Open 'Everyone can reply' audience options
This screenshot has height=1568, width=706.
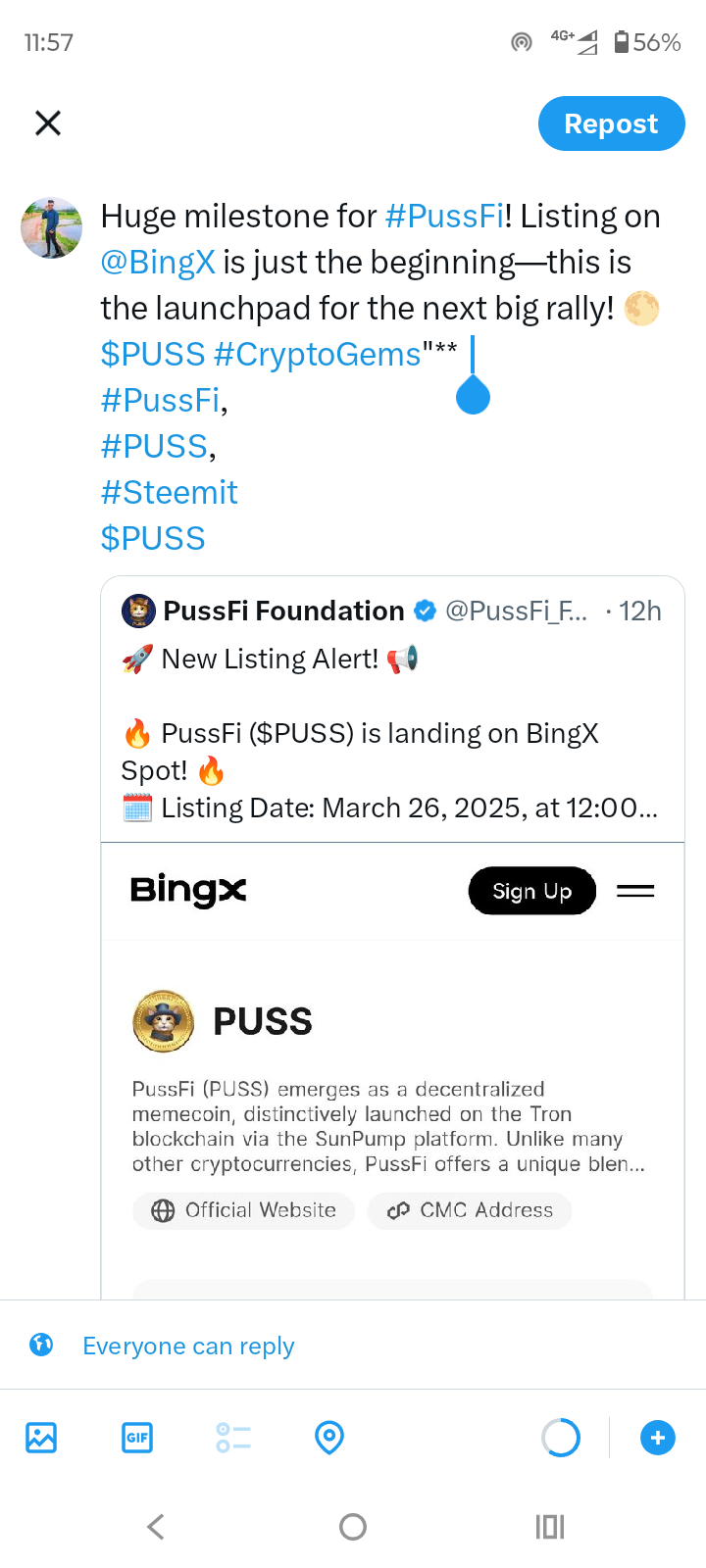point(188,1346)
